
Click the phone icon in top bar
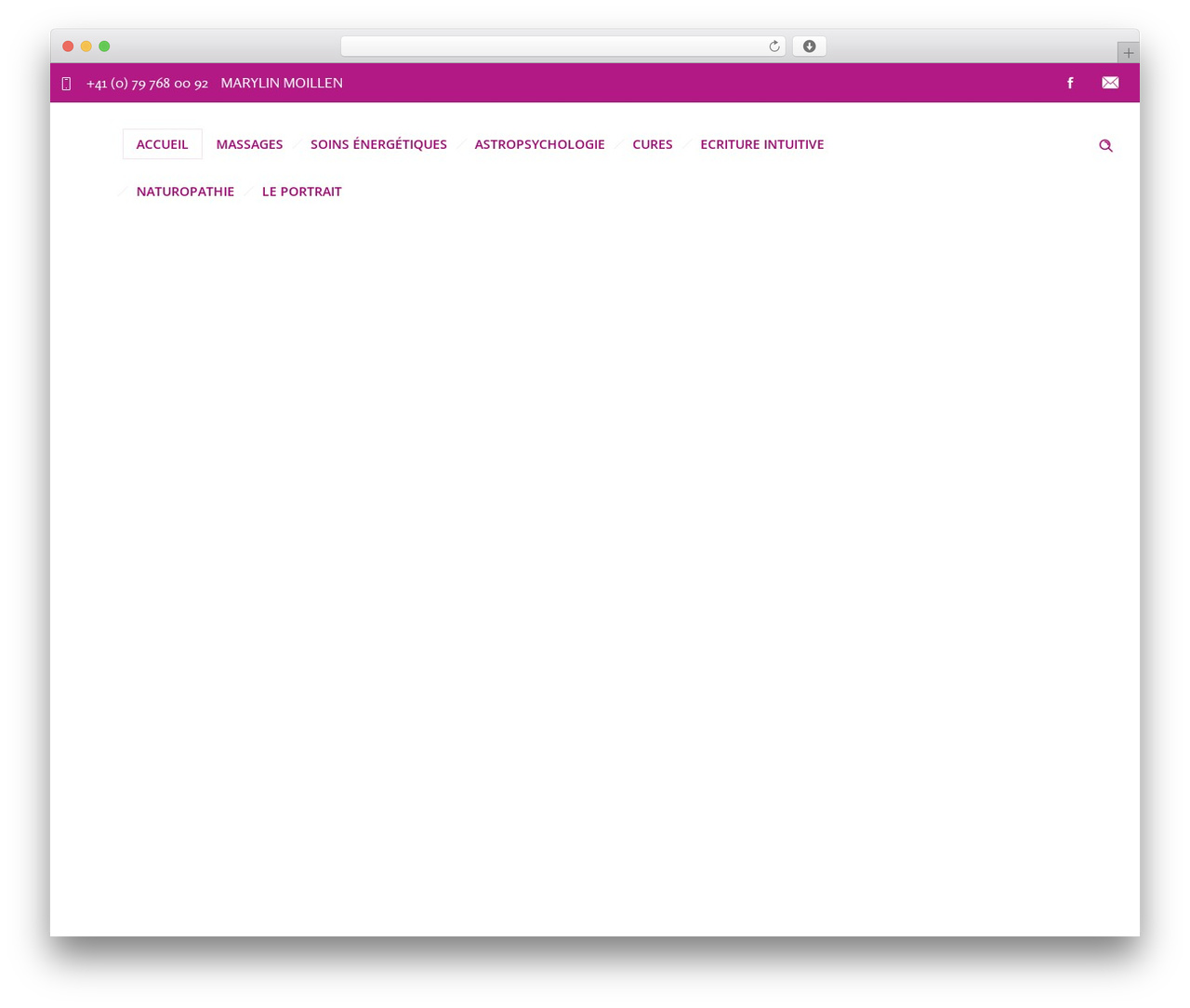(x=66, y=84)
